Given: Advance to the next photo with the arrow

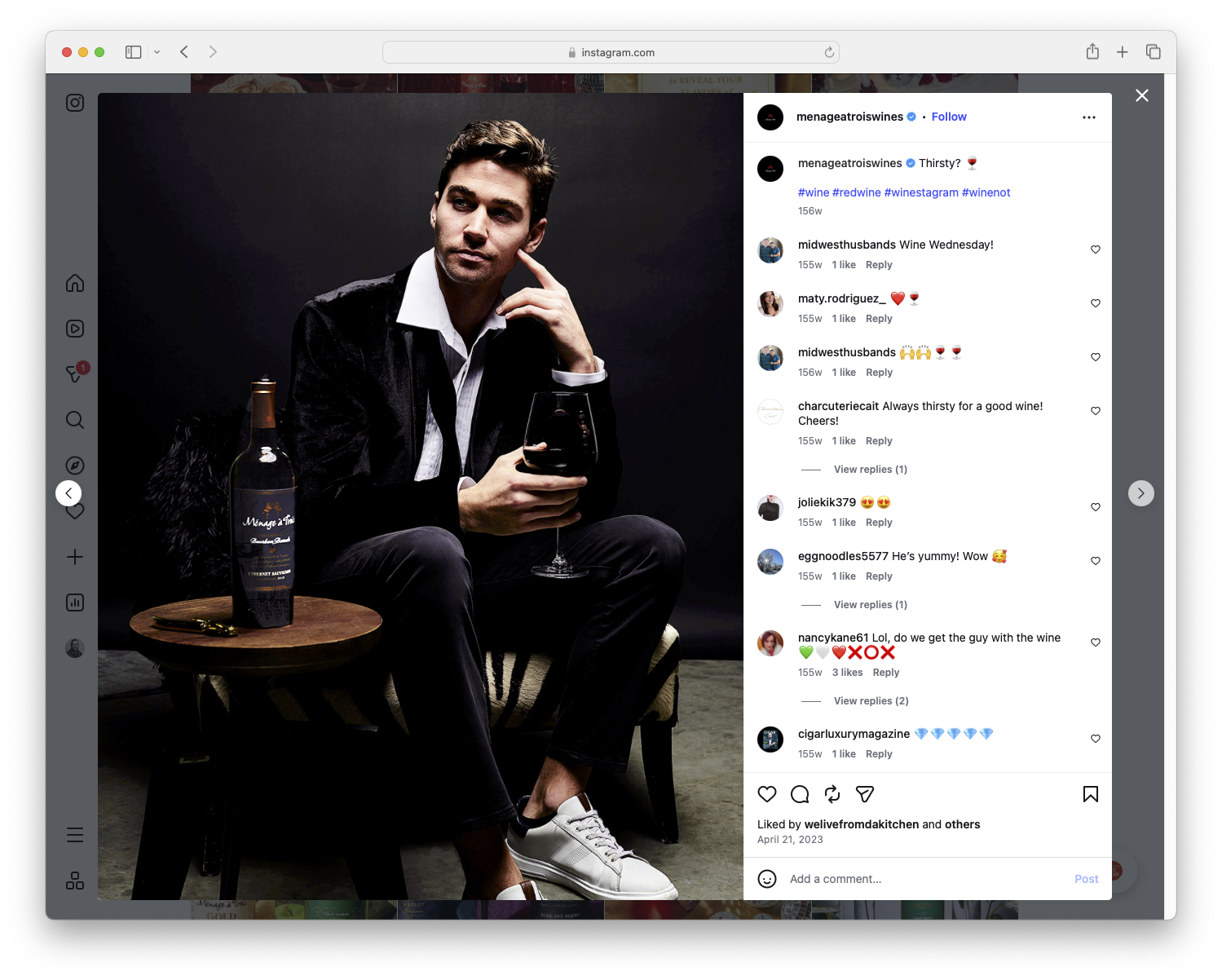Looking at the screenshot, I should pos(1140,492).
